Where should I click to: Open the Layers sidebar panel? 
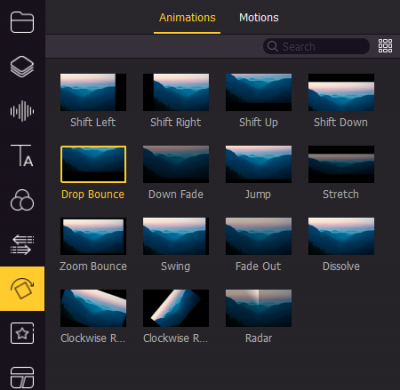pos(22,67)
